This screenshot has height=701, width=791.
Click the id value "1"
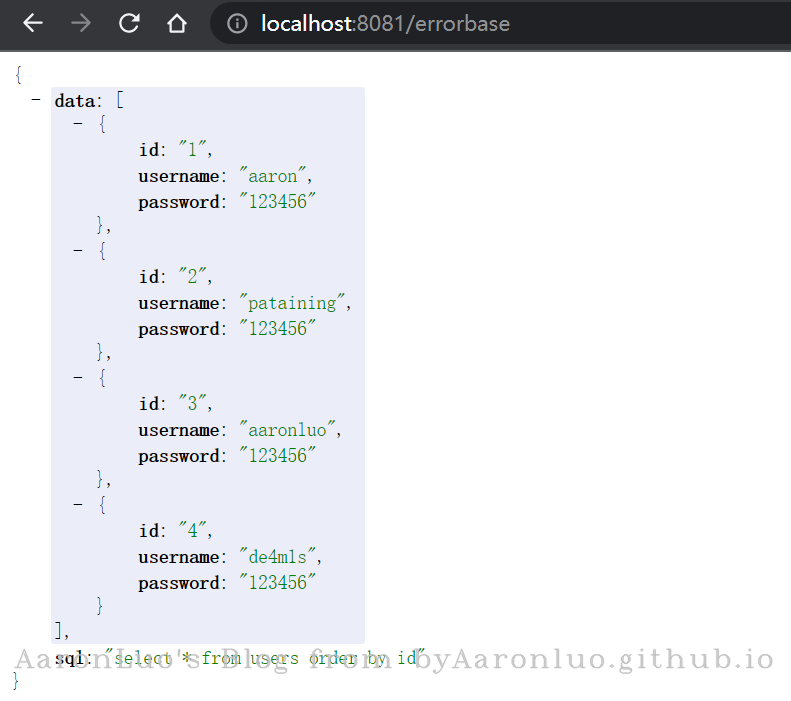coord(193,151)
